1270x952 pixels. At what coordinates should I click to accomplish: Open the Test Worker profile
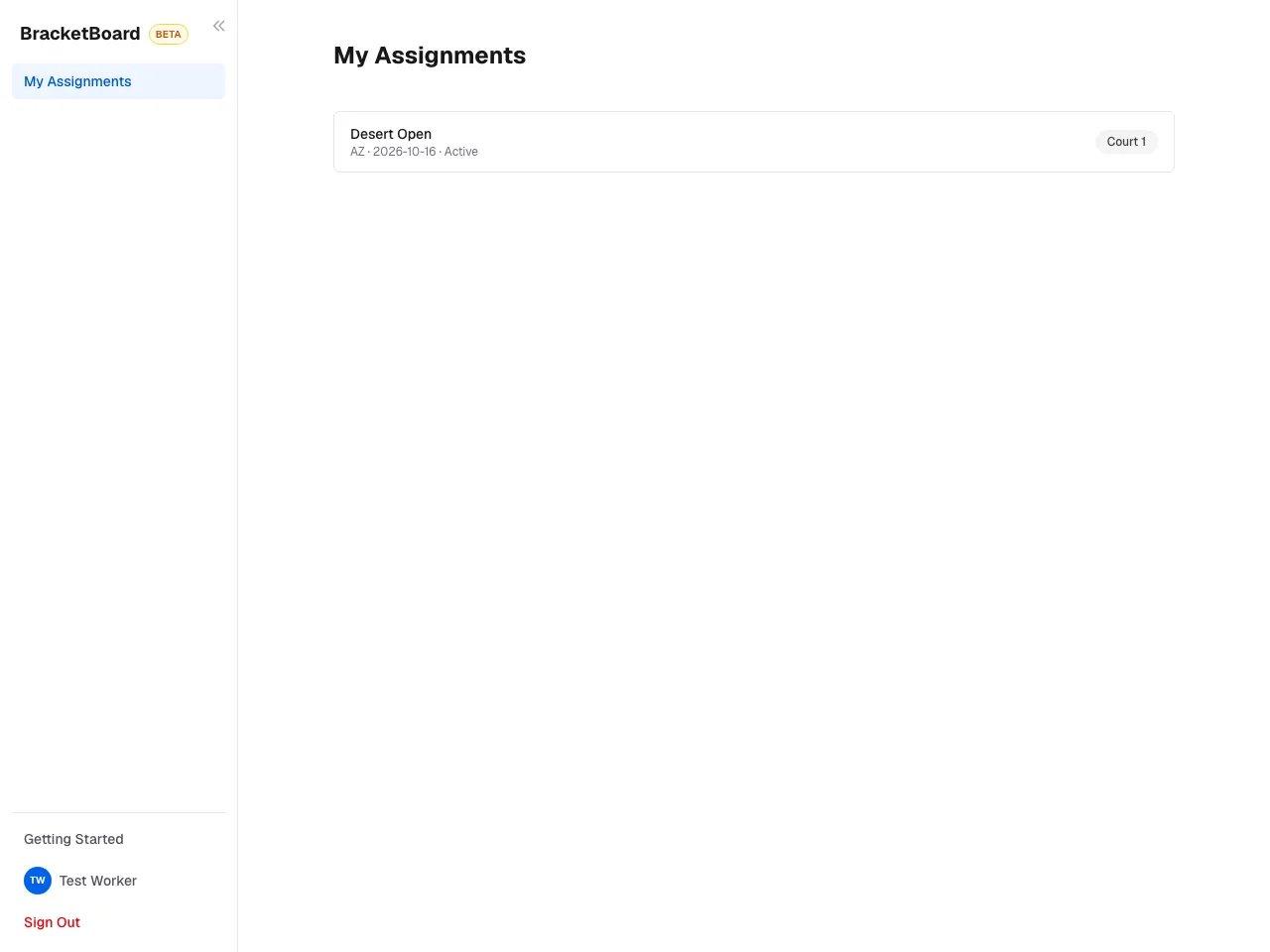(118, 881)
